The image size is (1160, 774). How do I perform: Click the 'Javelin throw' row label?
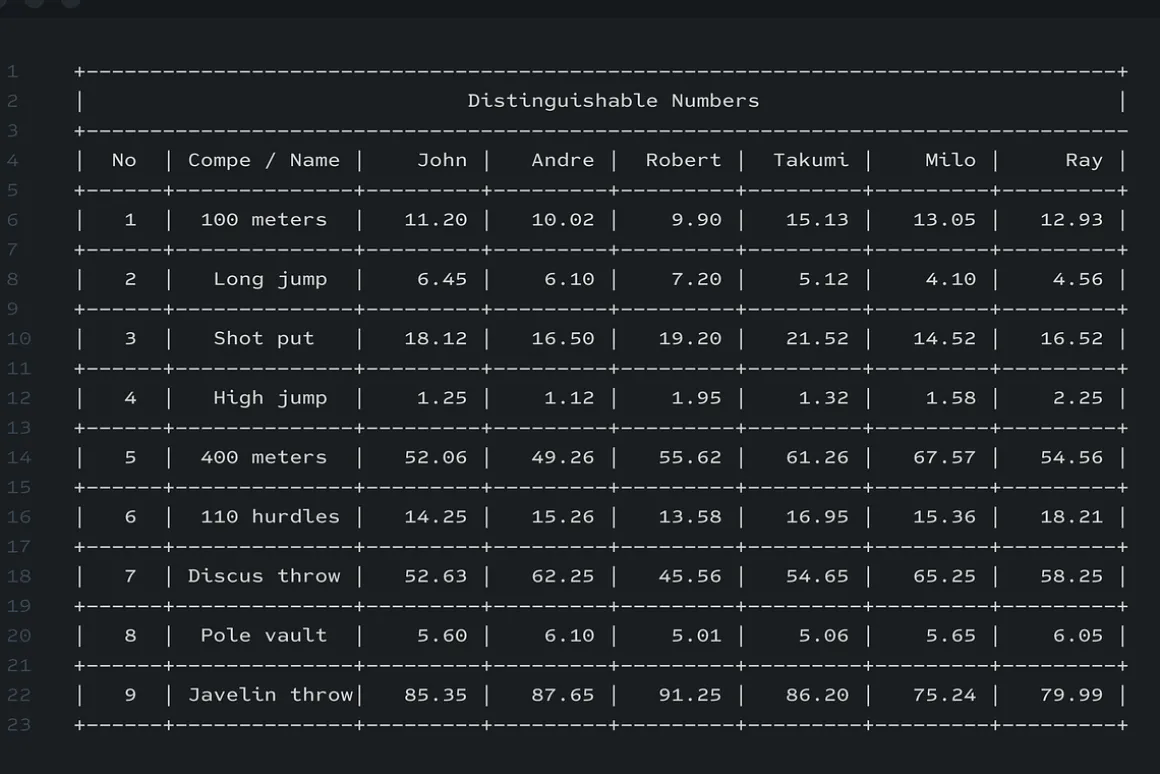click(270, 695)
